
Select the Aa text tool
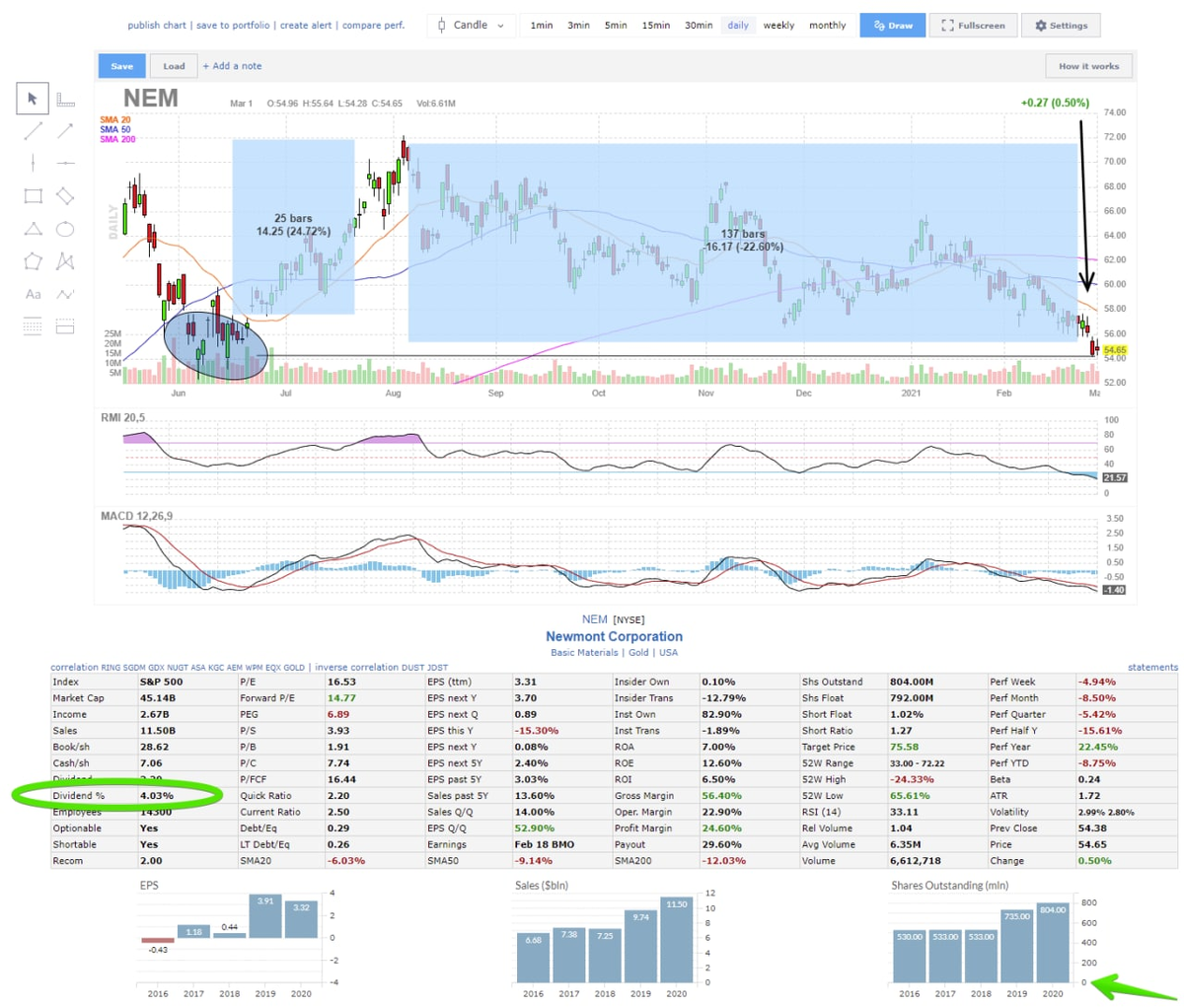point(33,294)
